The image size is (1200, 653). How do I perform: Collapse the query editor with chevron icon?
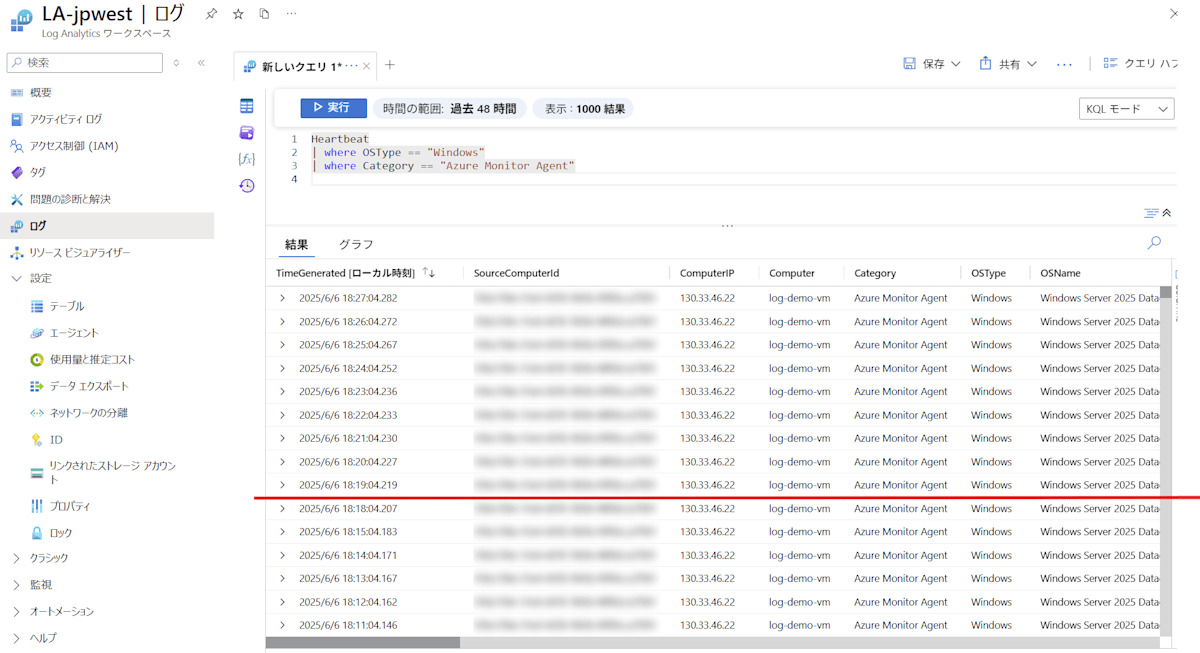click(x=1166, y=213)
